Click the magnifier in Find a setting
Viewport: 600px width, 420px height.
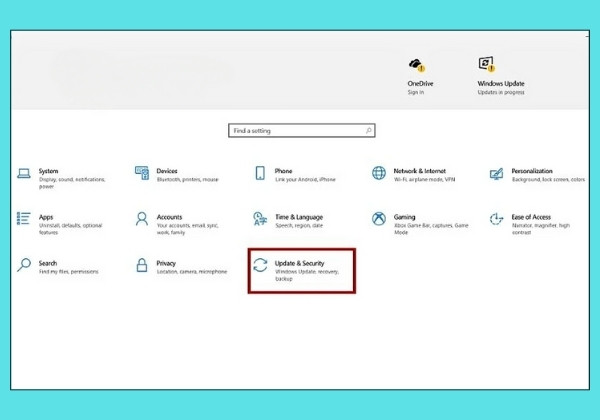(368, 130)
